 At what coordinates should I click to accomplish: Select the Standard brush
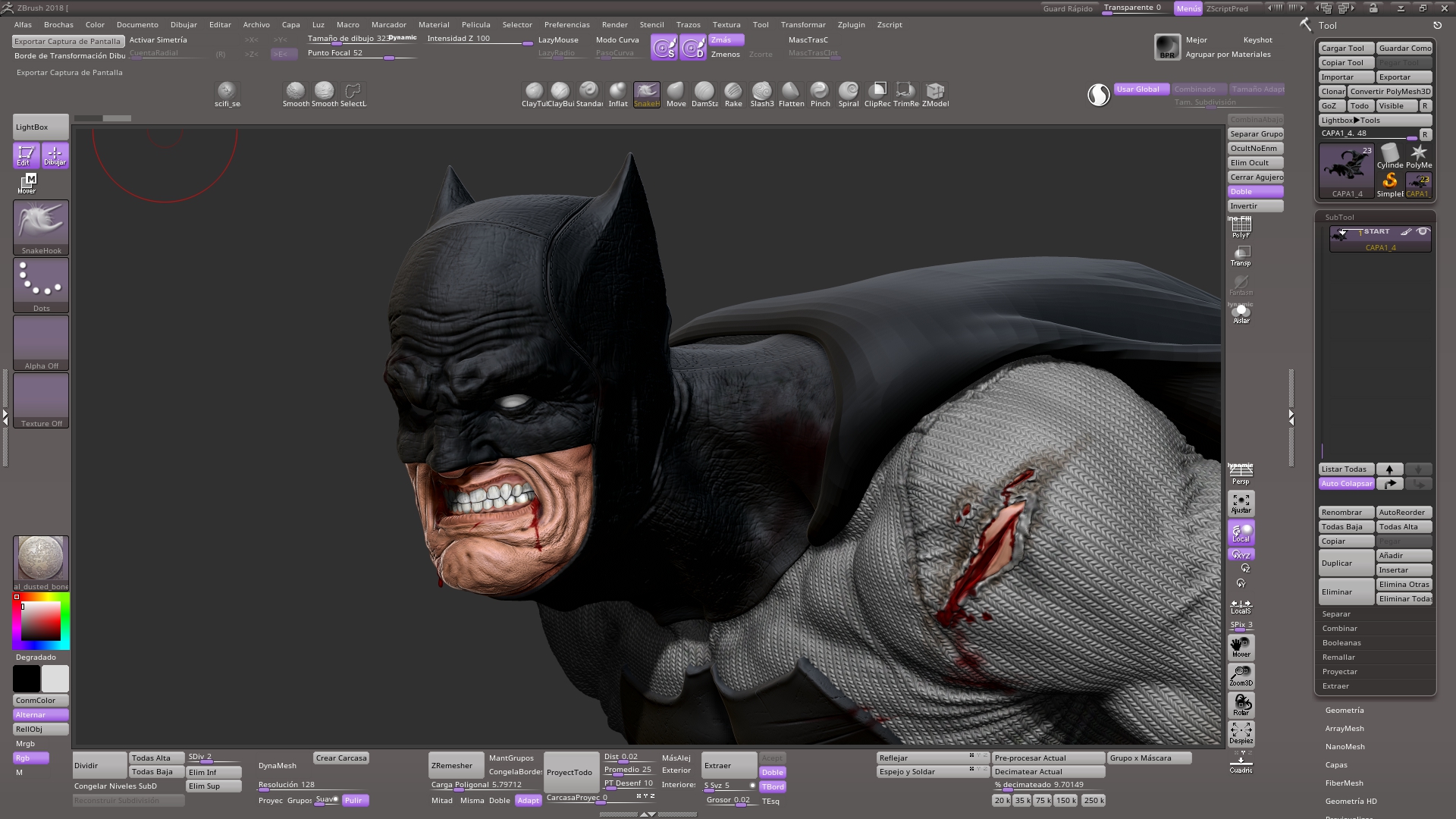point(589,95)
